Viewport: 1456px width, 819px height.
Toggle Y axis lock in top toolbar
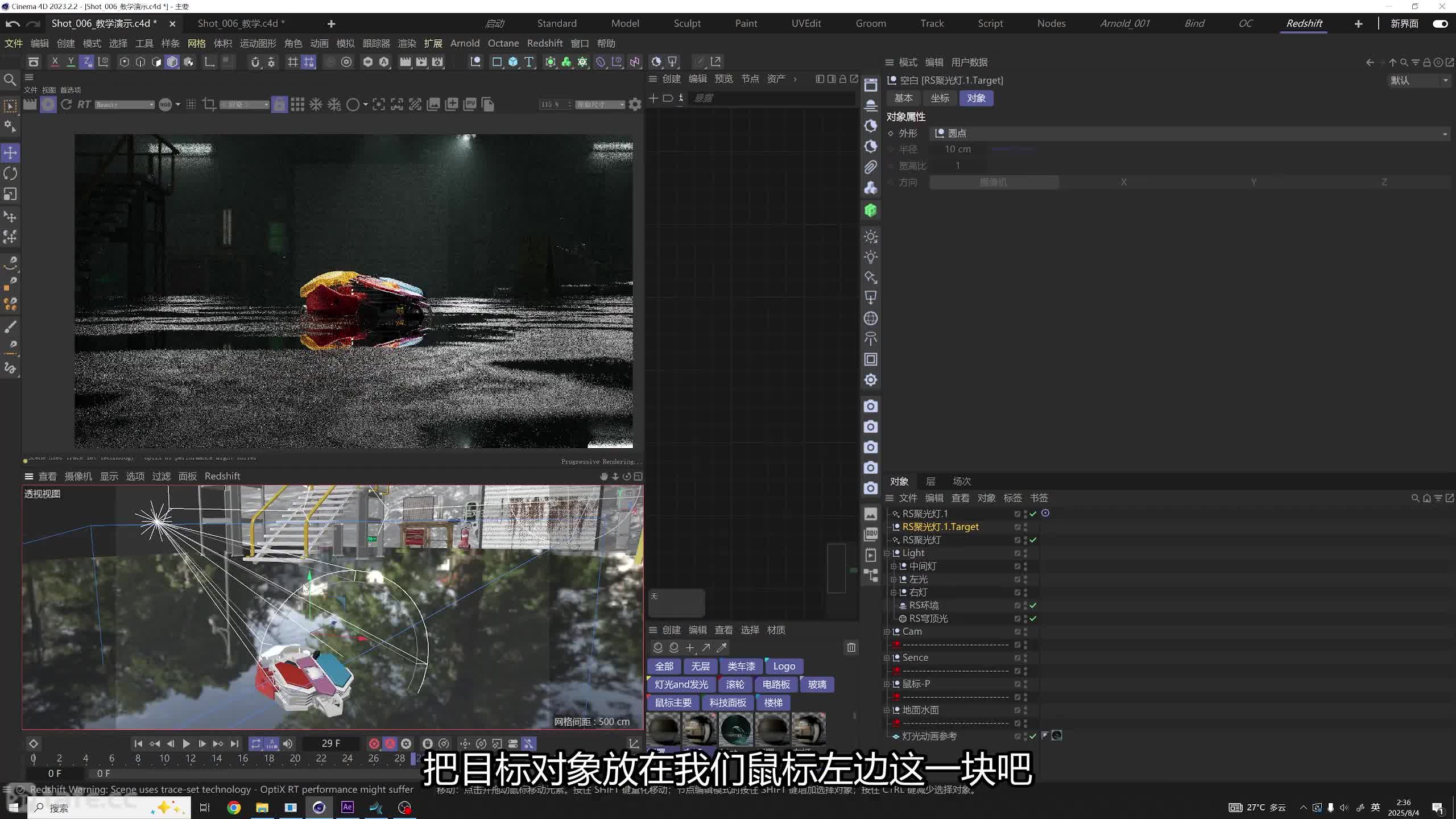[x=71, y=61]
